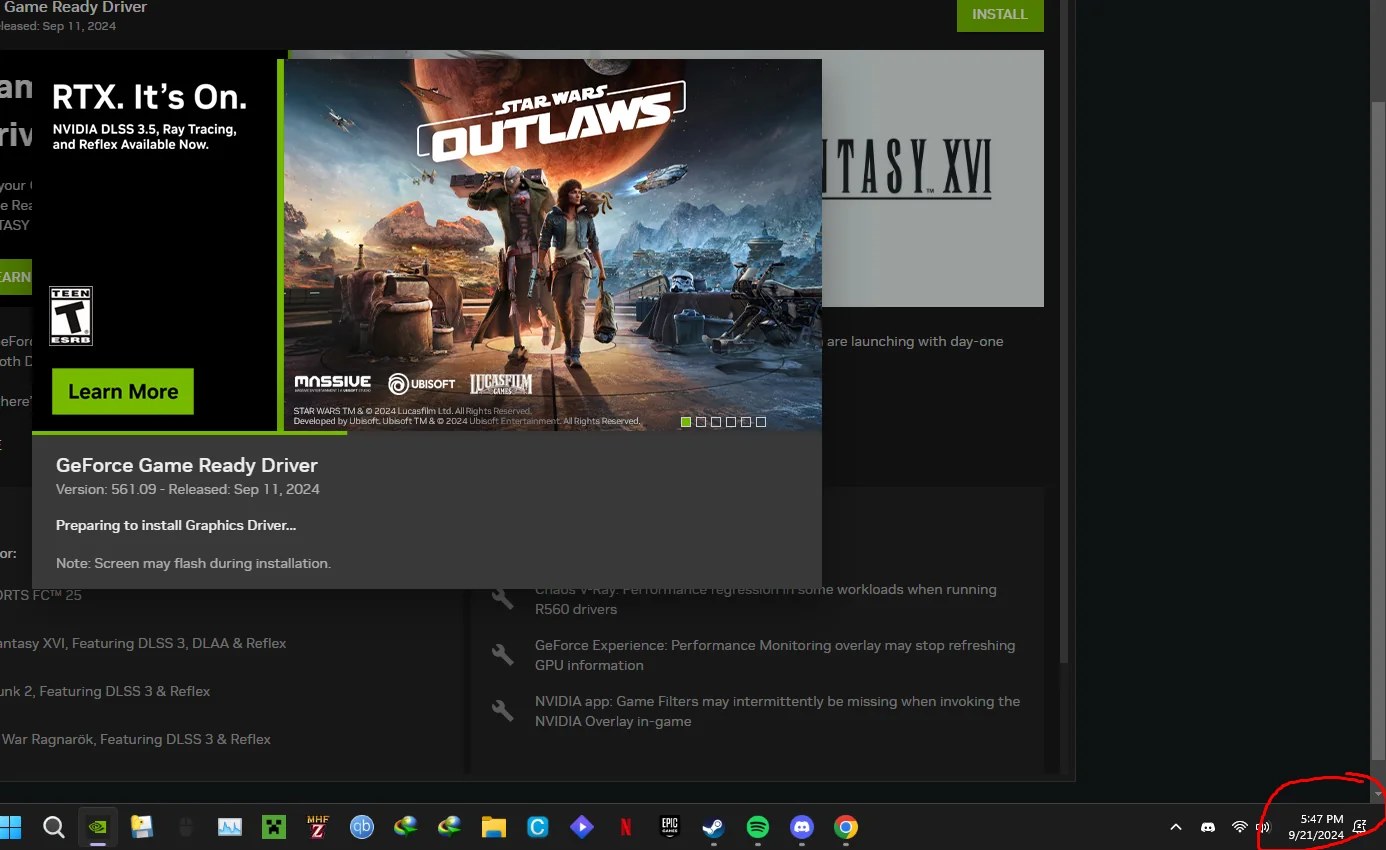The image size is (1386, 850).
Task: Launch Minecraft from the taskbar
Action: pos(274,827)
